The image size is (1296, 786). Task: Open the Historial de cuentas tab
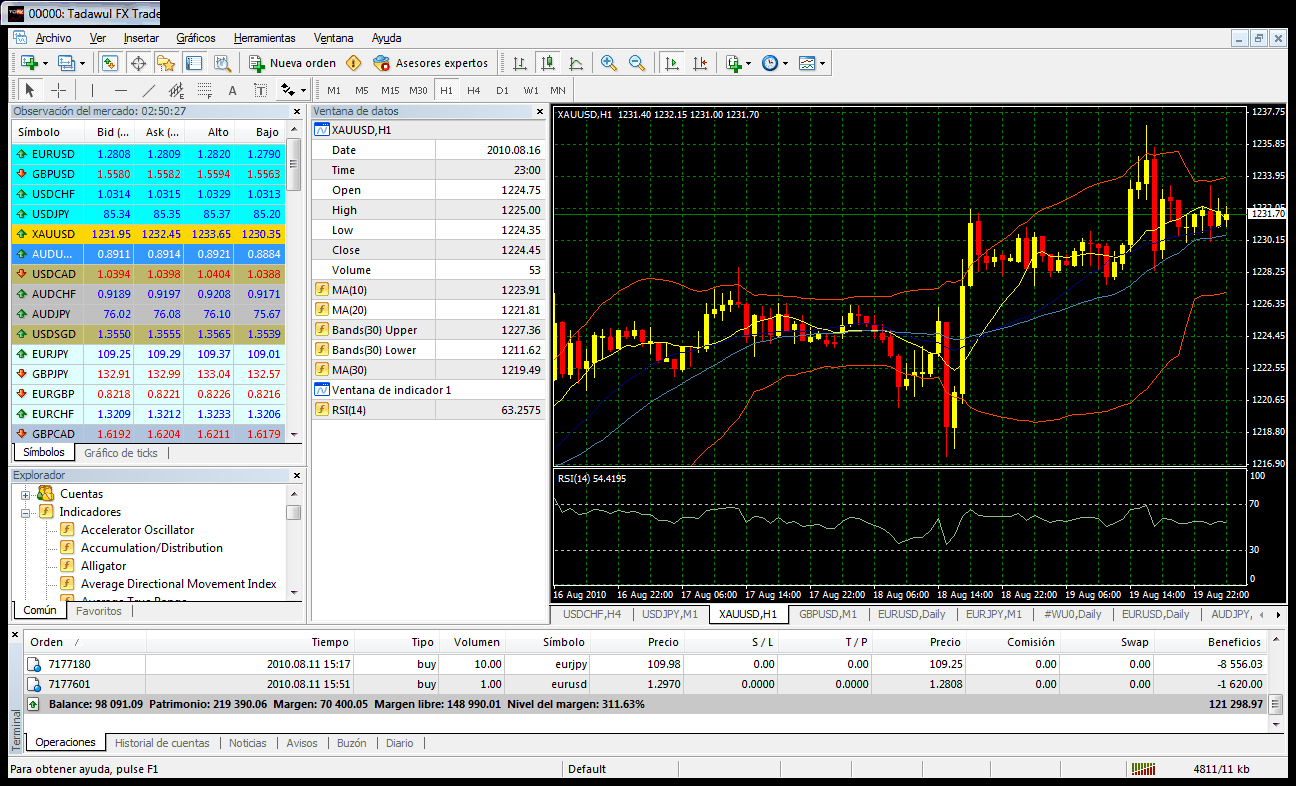[x=162, y=743]
